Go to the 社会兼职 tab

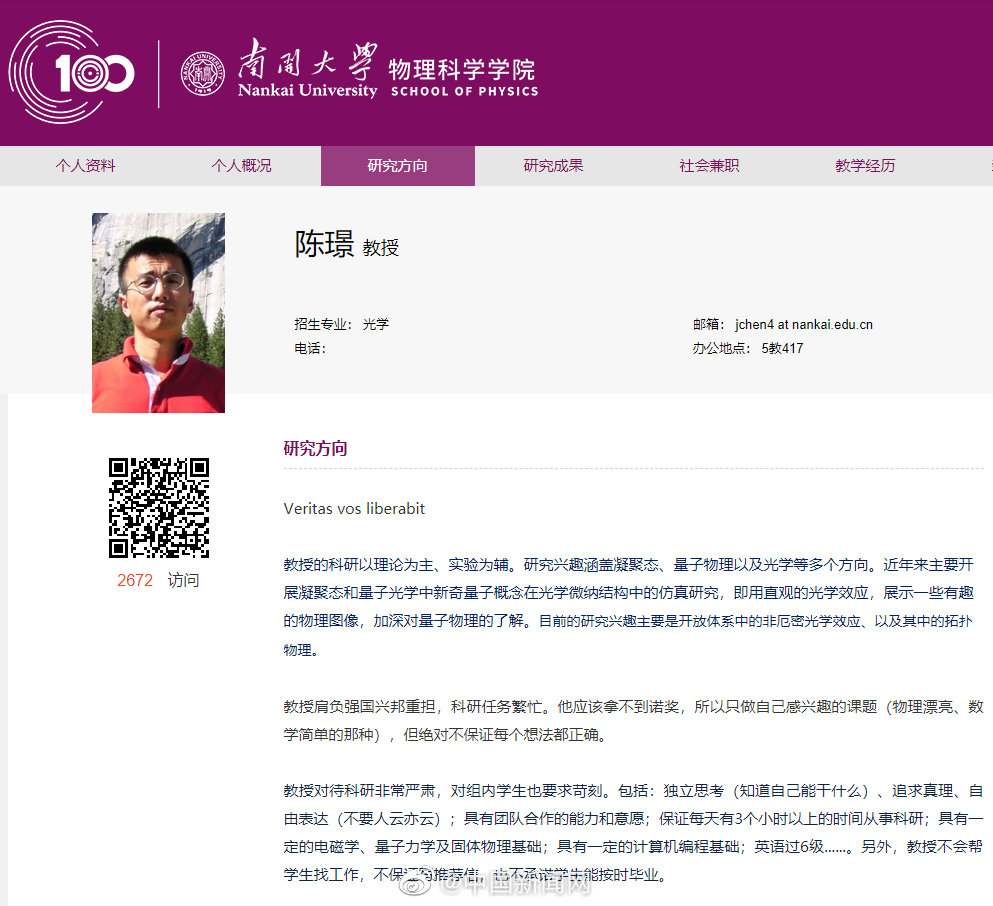coord(709,166)
